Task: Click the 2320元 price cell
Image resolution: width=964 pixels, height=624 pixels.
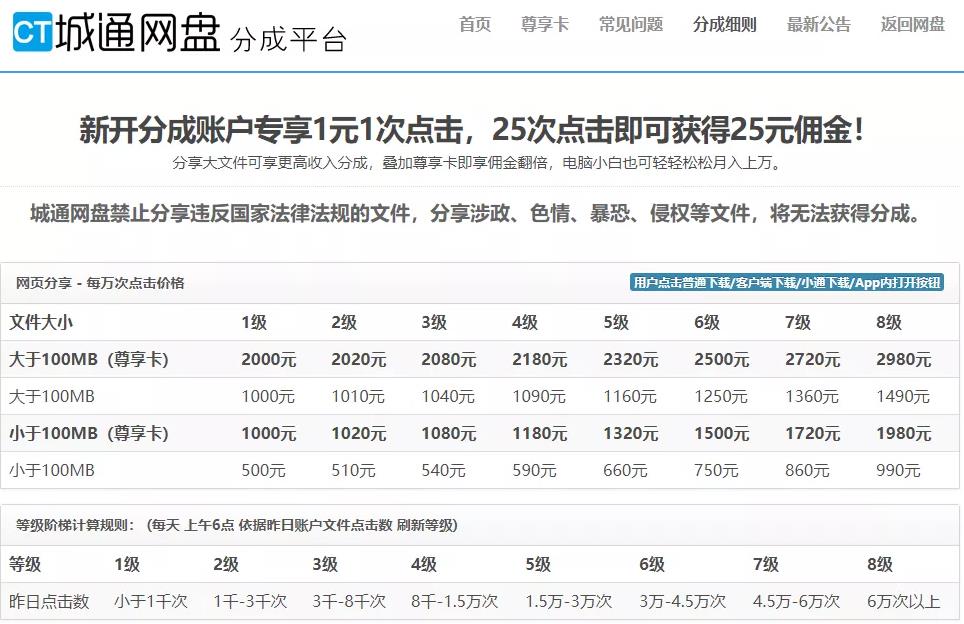Action: click(x=631, y=360)
